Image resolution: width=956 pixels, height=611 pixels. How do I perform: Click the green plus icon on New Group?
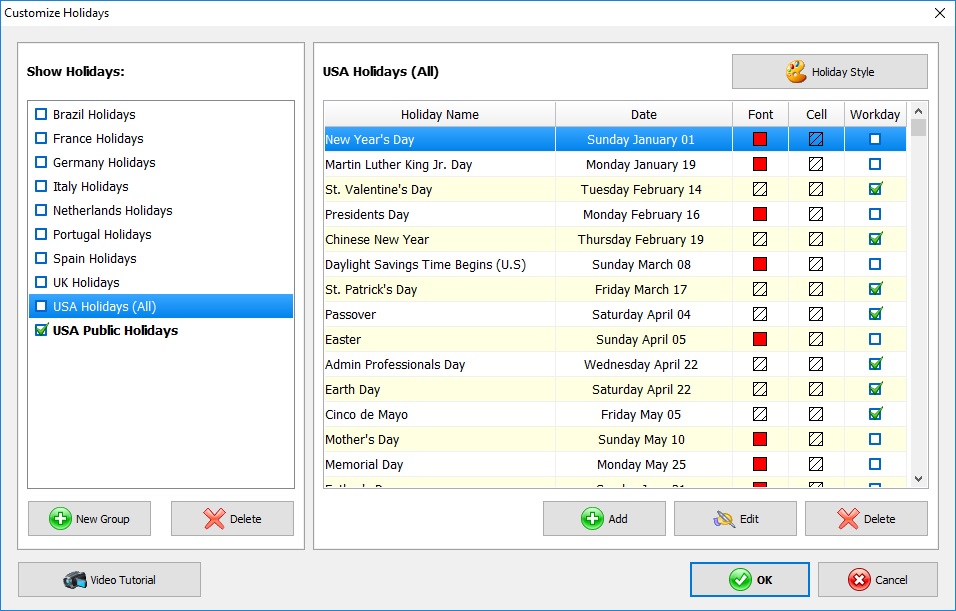click(60, 519)
